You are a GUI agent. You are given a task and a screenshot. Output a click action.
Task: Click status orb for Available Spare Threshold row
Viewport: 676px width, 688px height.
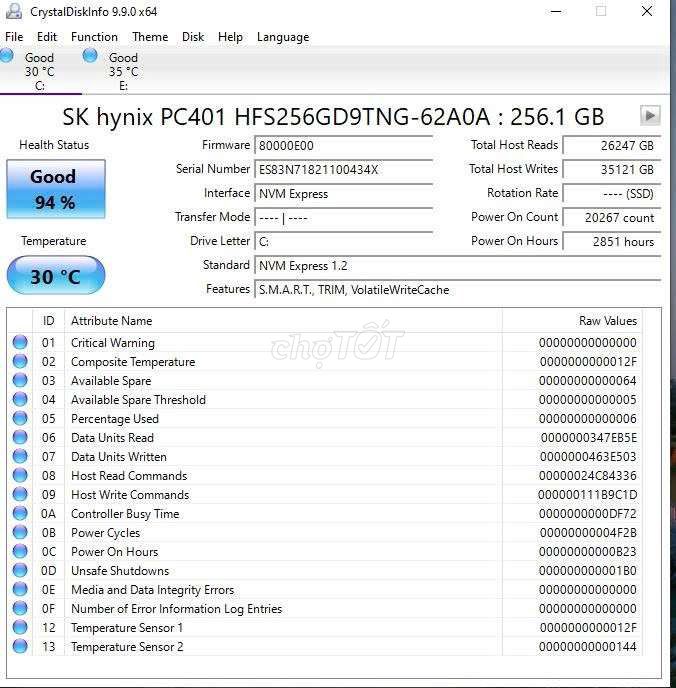20,399
